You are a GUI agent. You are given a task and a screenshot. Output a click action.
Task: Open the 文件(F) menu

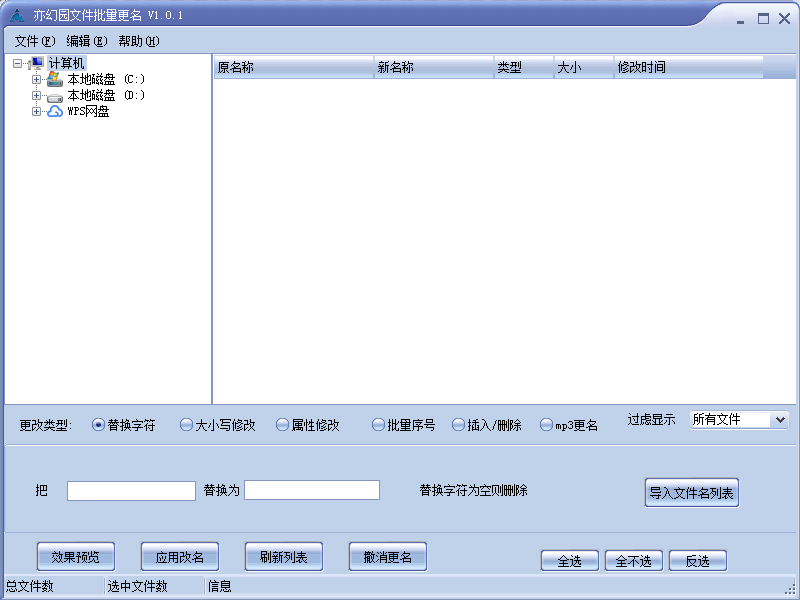(x=32, y=41)
